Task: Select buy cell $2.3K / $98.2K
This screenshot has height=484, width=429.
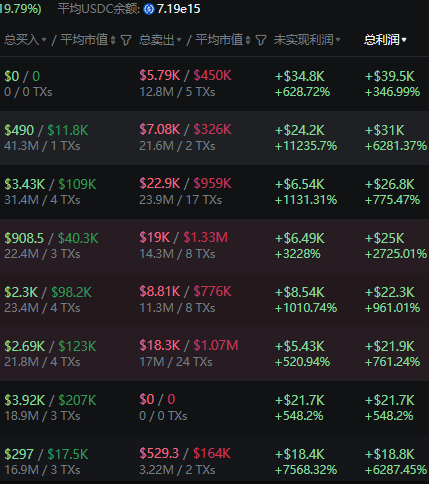Action: (48, 292)
